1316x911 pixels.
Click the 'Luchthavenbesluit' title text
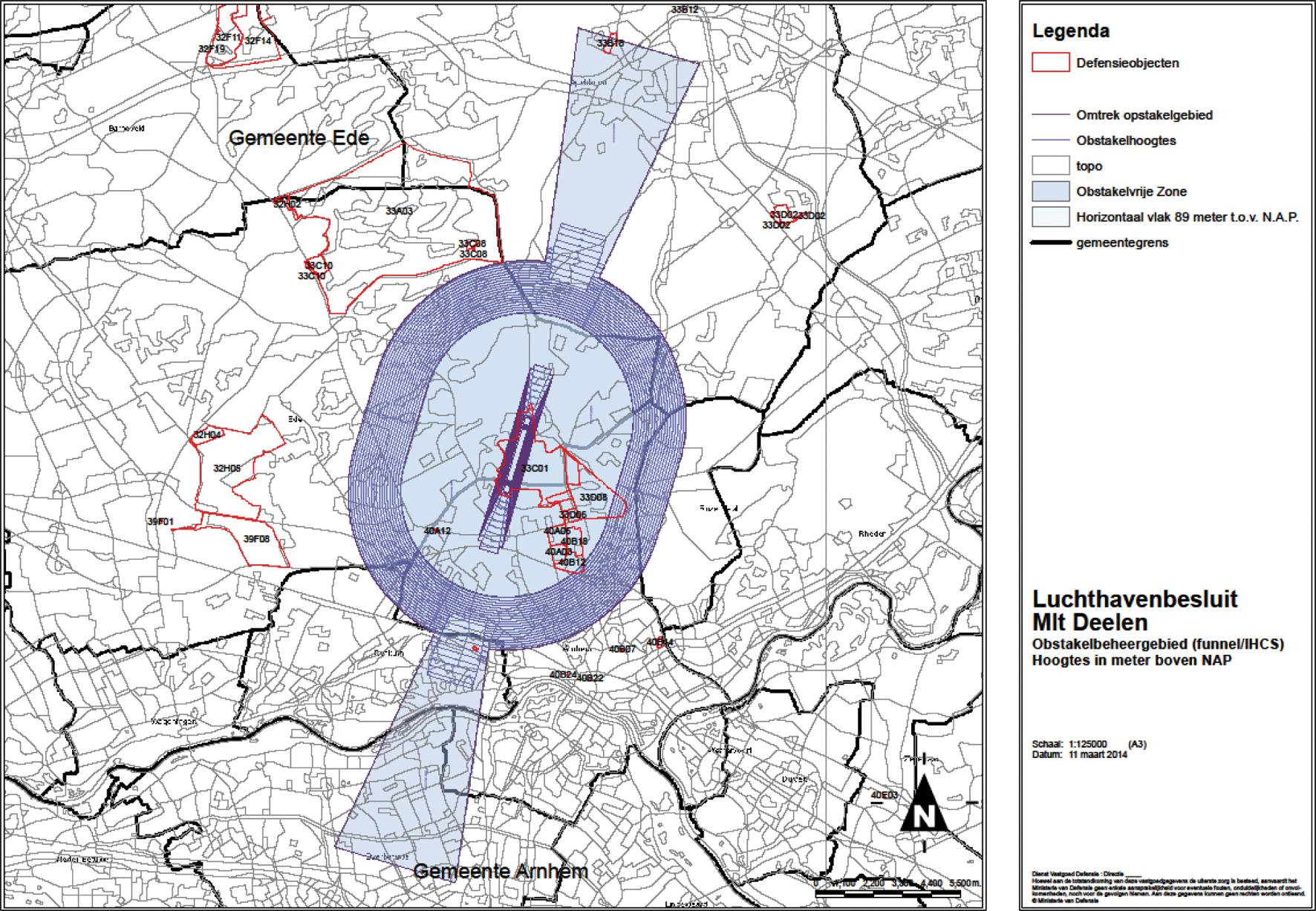(x=1135, y=599)
